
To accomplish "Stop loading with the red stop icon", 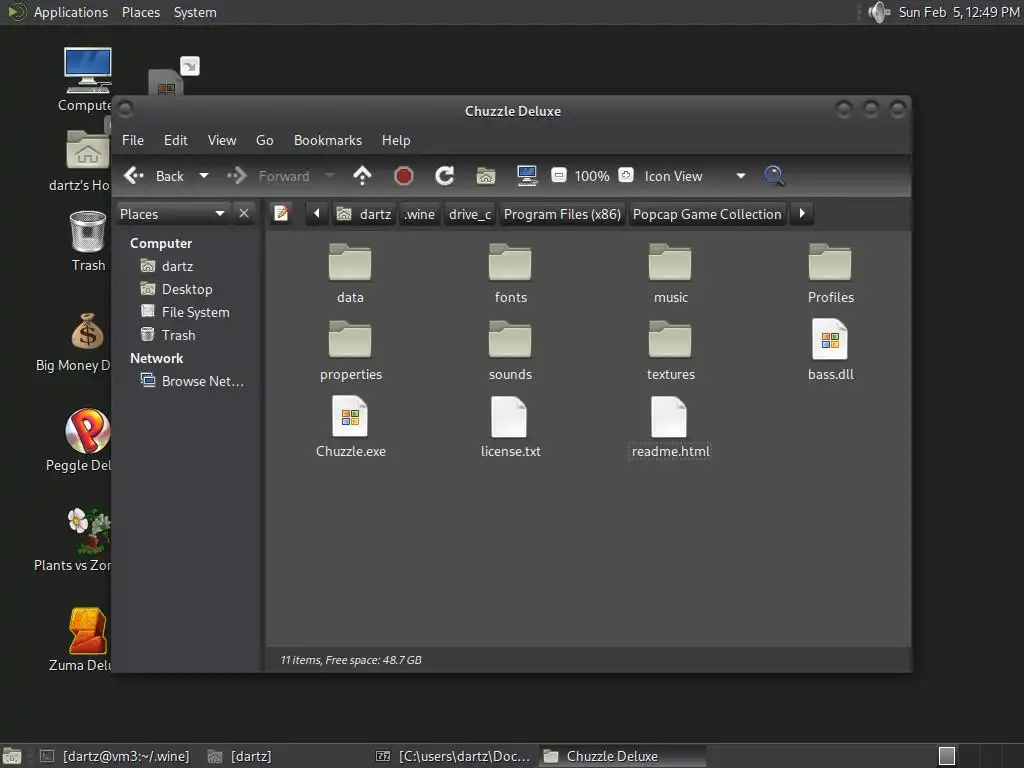I will pos(404,176).
